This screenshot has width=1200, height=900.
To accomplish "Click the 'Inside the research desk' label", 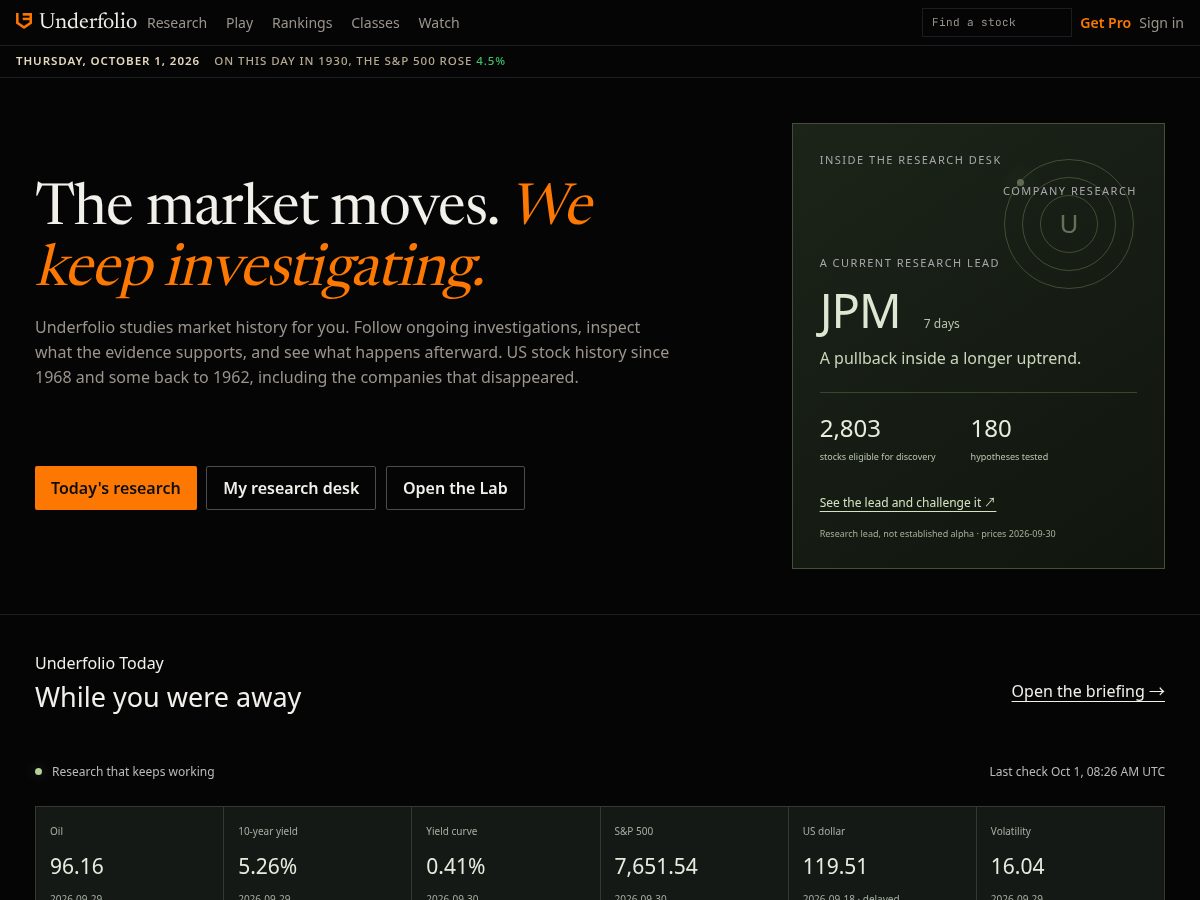I will tap(910, 160).
